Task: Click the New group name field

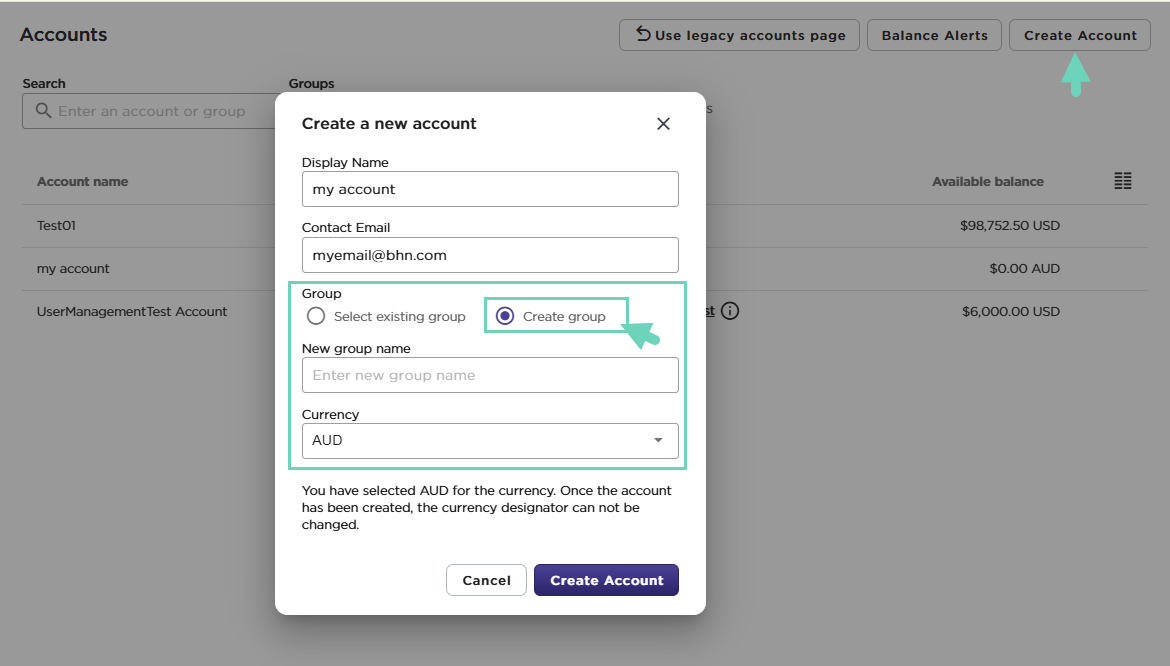Action: [490, 375]
